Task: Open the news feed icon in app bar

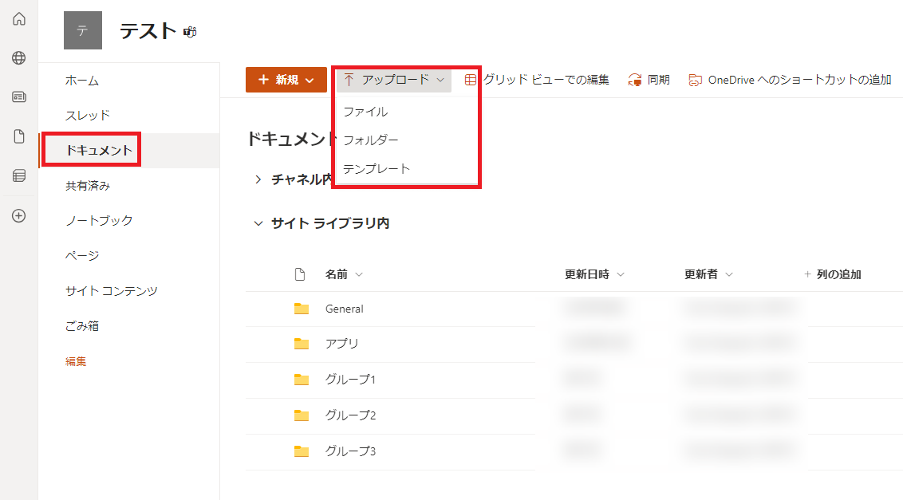Action: click(x=19, y=97)
